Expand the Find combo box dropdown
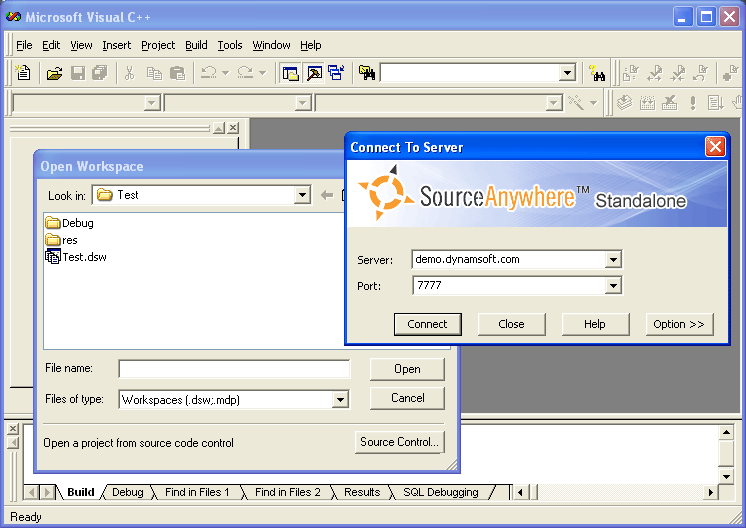Image resolution: width=746 pixels, height=528 pixels. 567,73
